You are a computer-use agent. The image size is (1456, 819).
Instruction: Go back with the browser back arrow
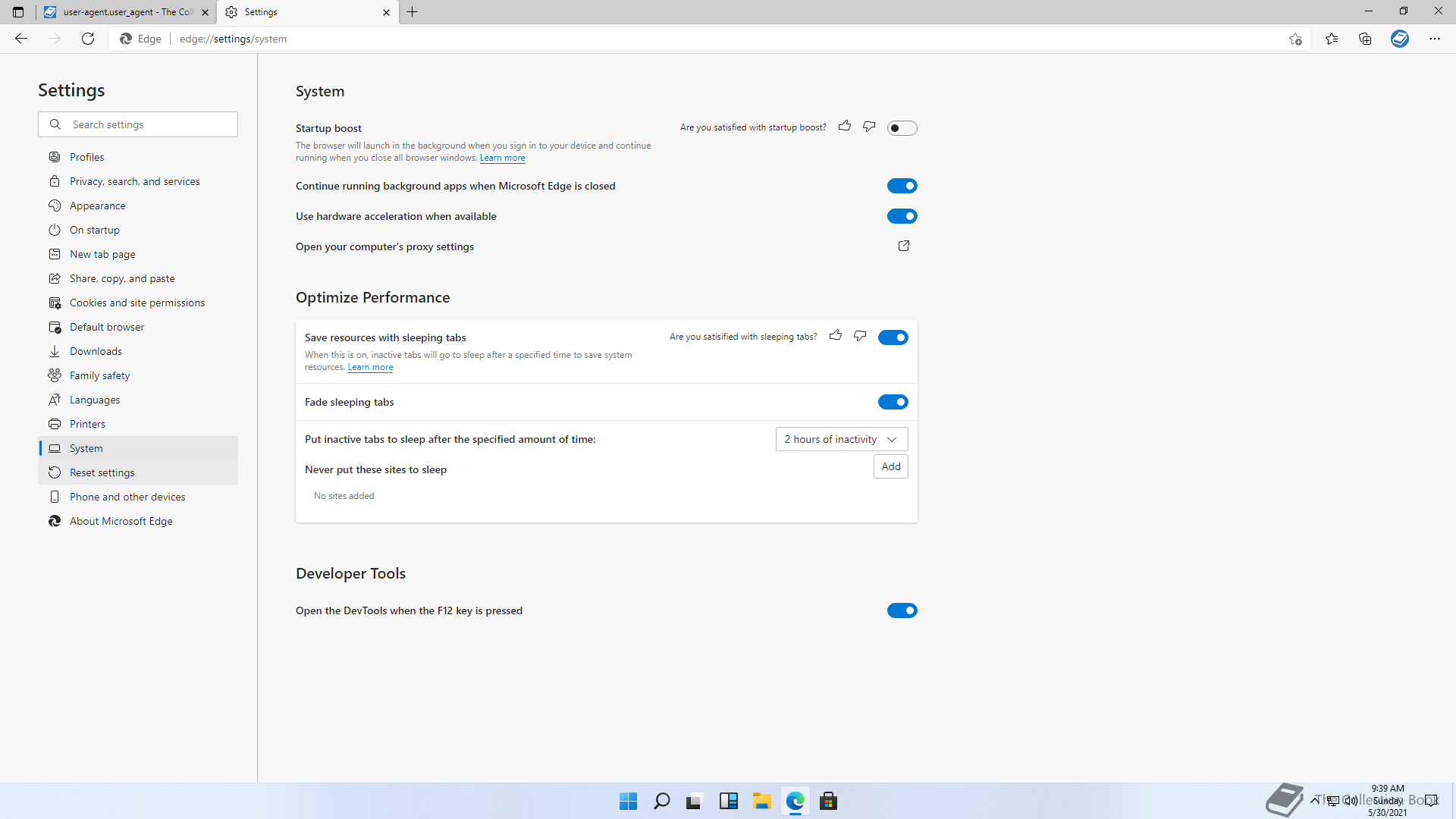click(x=21, y=39)
